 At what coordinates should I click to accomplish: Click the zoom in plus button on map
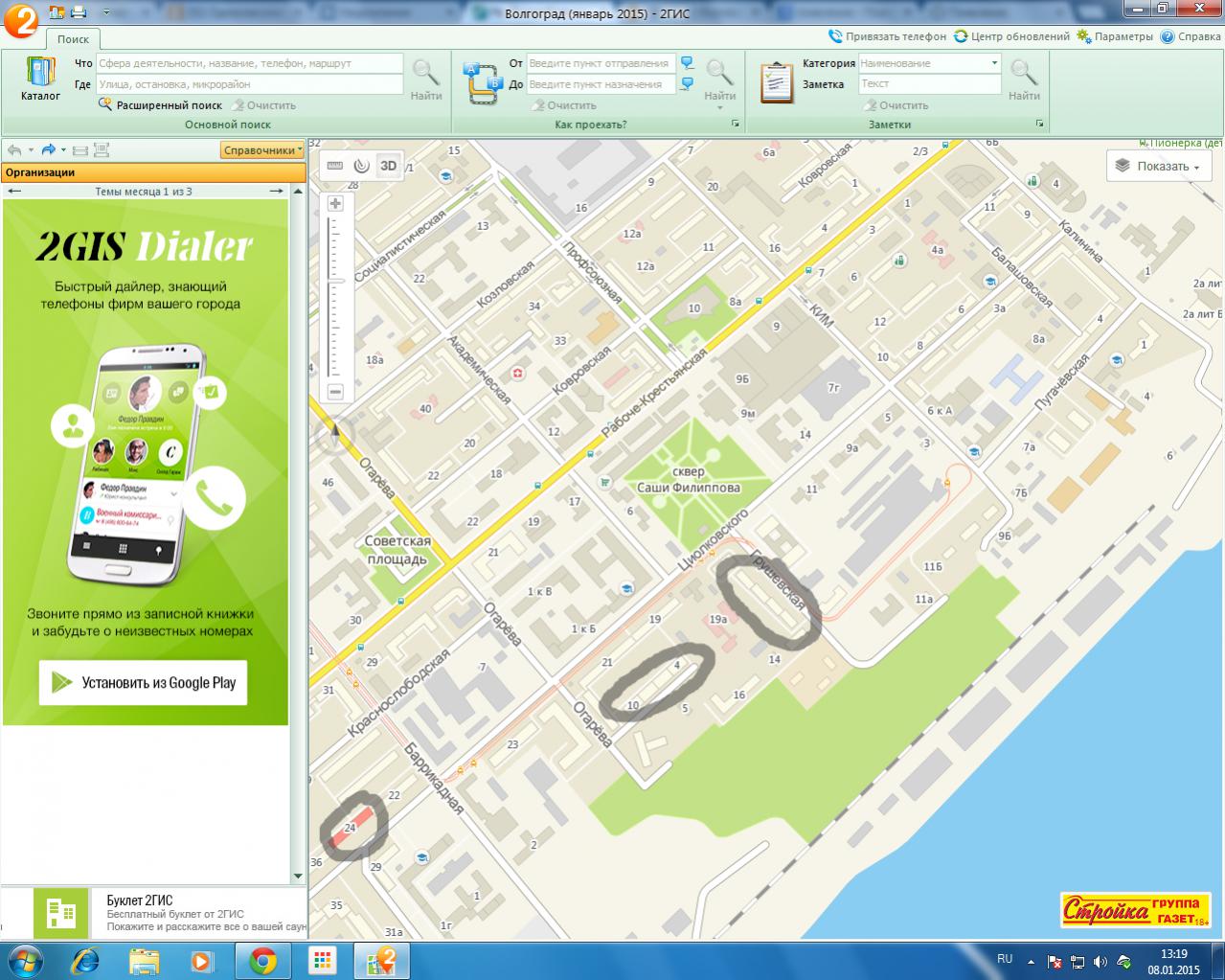[335, 203]
